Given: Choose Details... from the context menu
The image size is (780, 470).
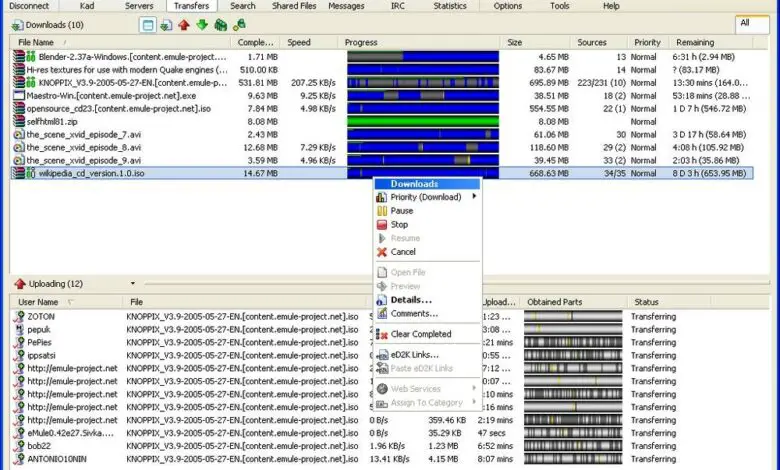Looking at the screenshot, I should tap(411, 299).
